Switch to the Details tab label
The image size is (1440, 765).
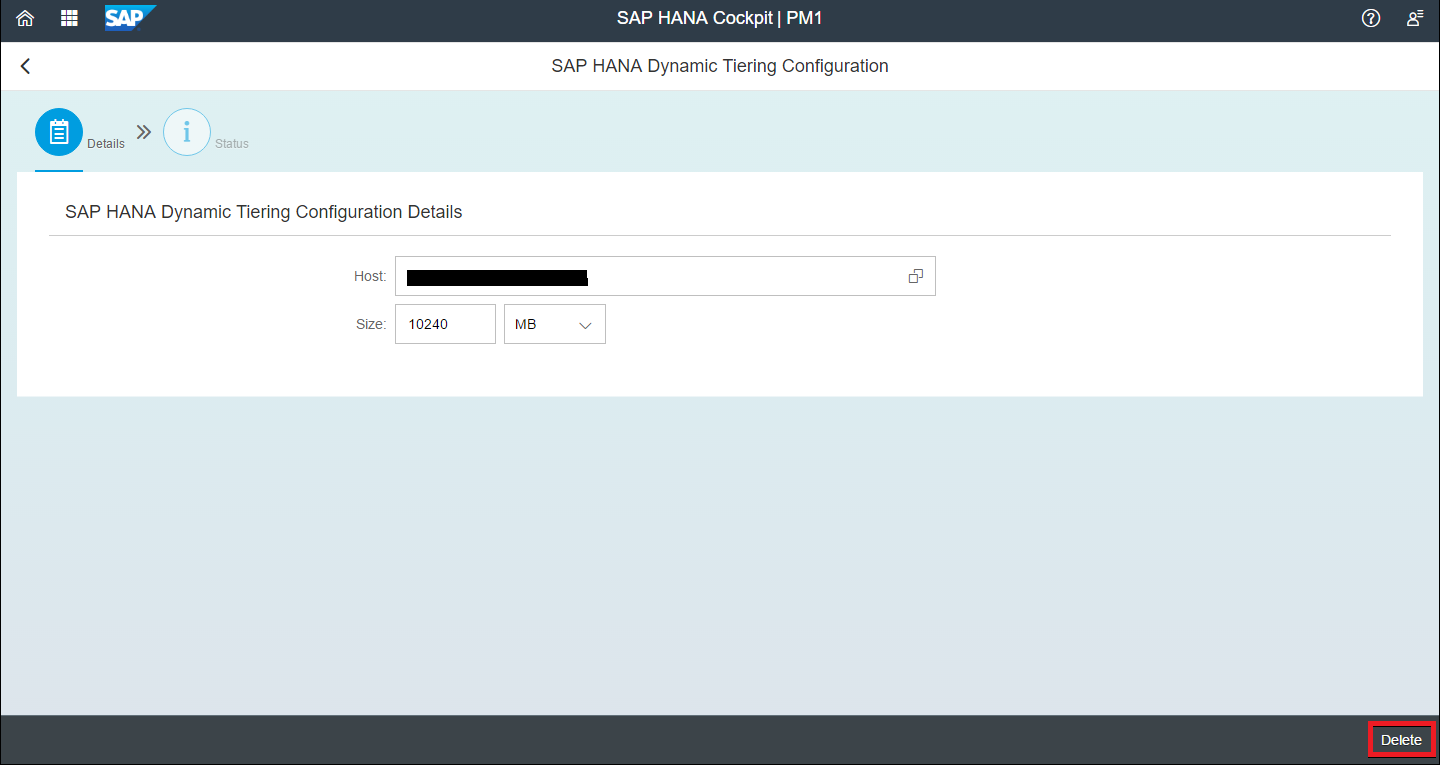pyautogui.click(x=106, y=144)
